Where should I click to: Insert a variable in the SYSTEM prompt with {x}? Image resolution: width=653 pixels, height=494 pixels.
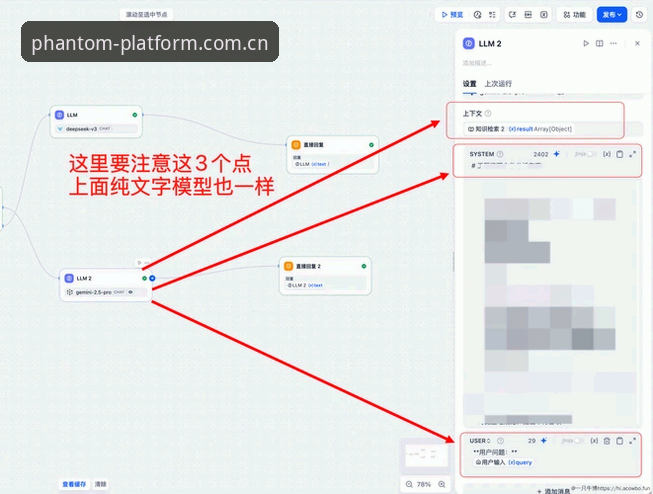[x=607, y=154]
